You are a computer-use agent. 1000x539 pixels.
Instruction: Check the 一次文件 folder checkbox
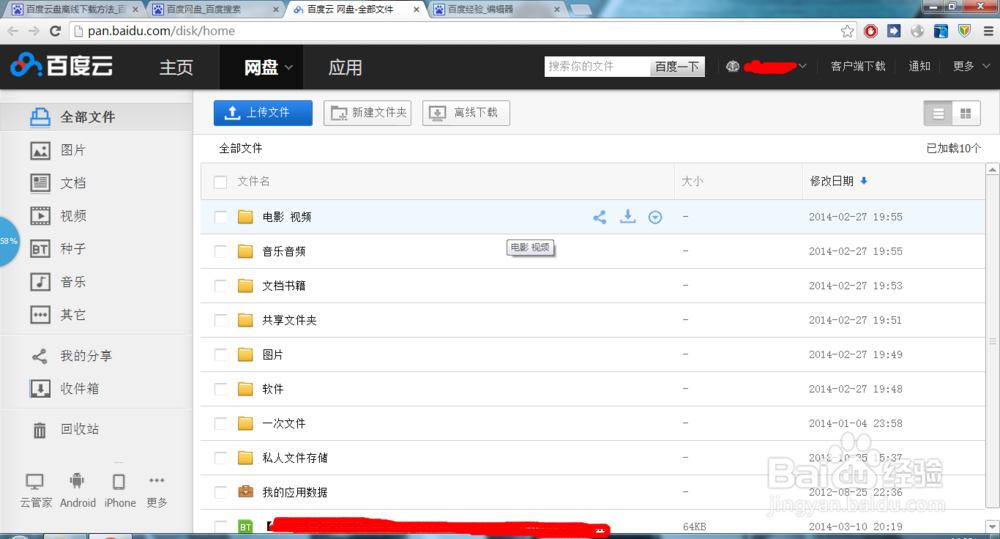coord(221,424)
